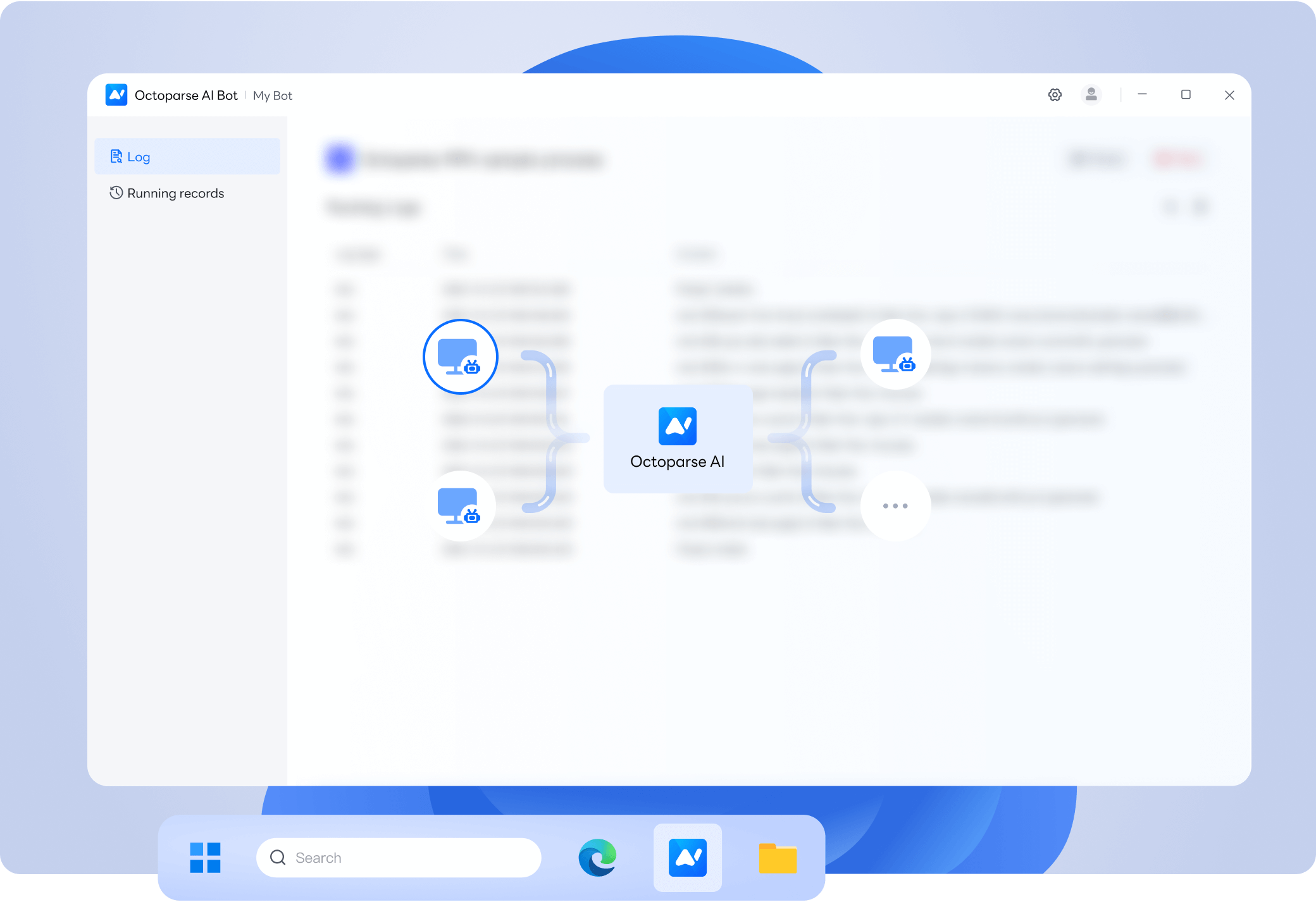Click the My Bot label
The width and height of the screenshot is (1316, 902).
pos(273,96)
